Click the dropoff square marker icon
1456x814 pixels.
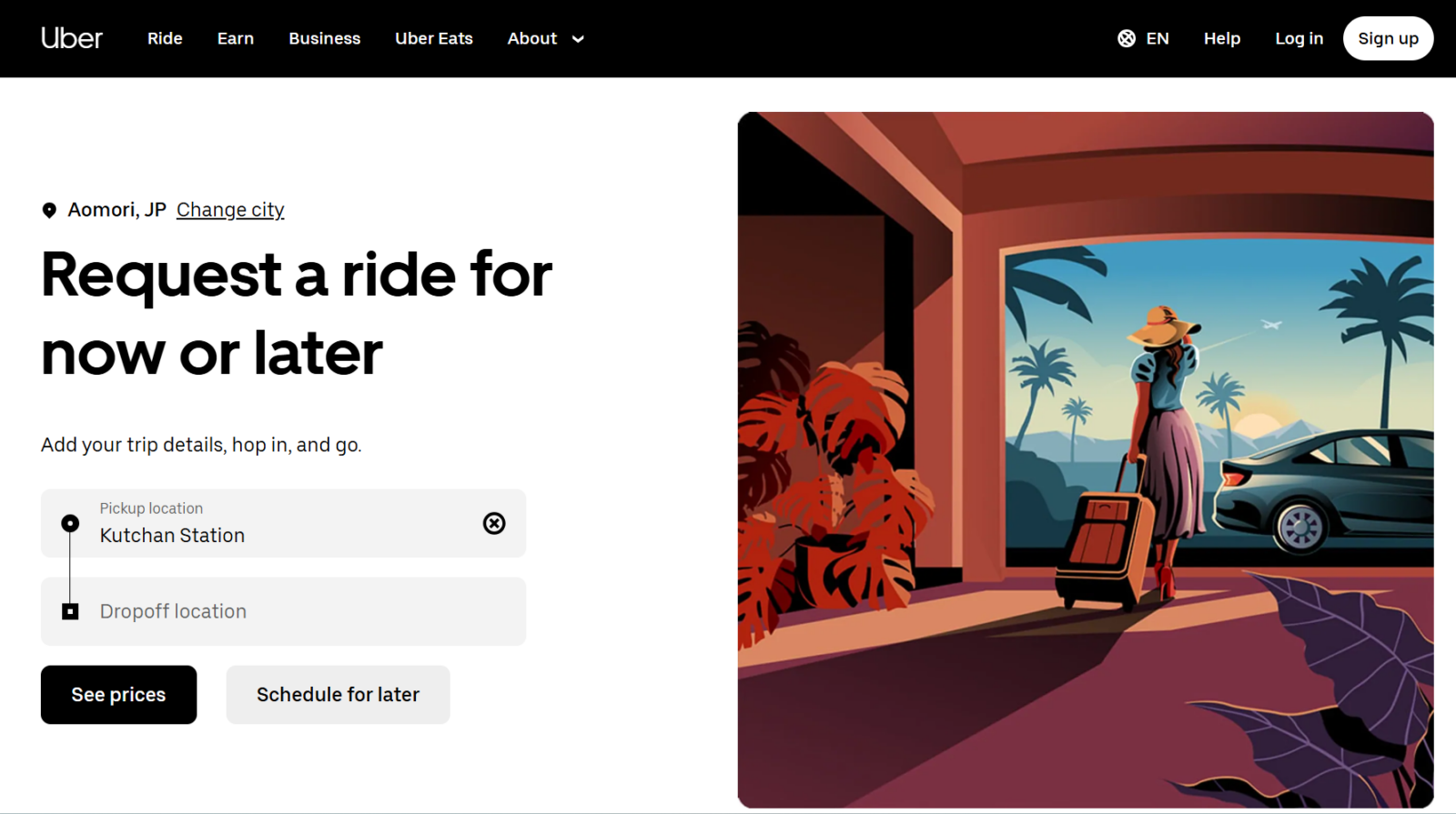click(70, 611)
